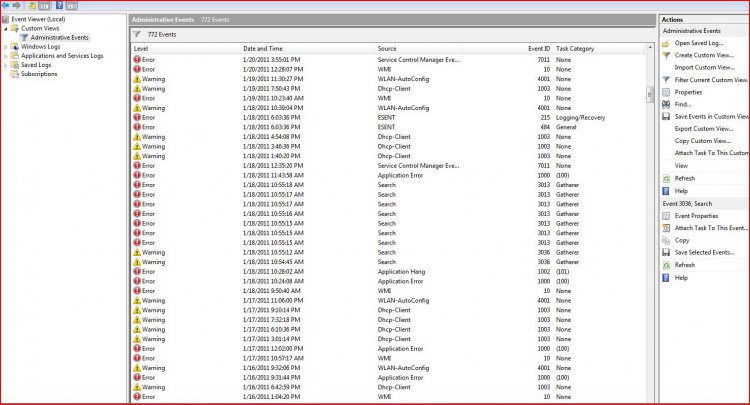Expand the Saved Logs tree node

[6, 65]
